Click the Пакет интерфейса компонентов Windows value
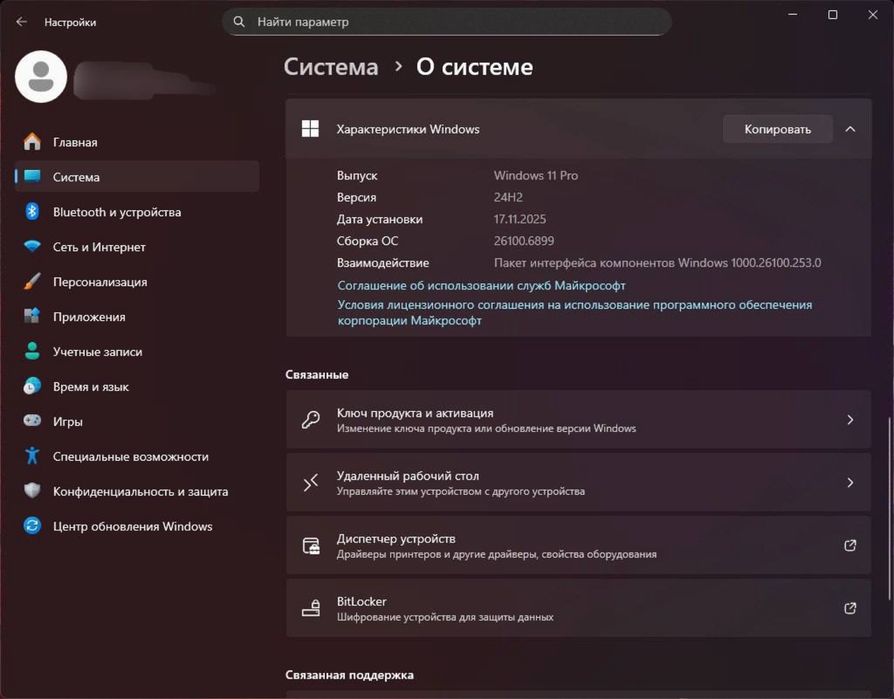 (657, 263)
